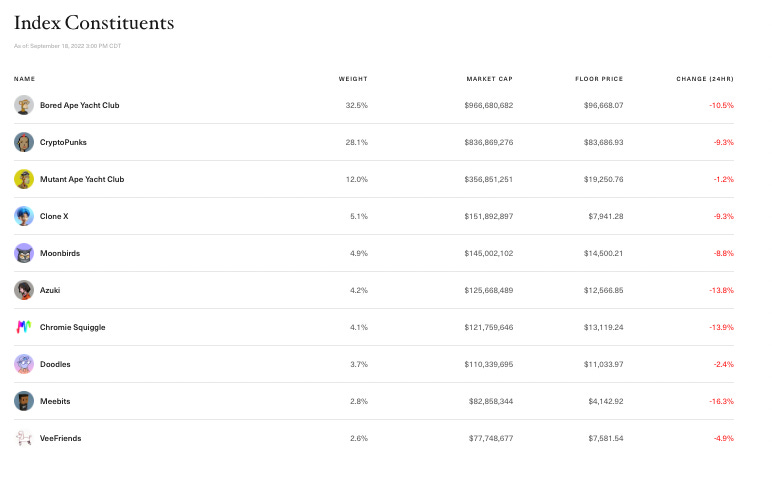This screenshot has width=772, height=477.
Task: Click the Name column header
Action: (25, 79)
